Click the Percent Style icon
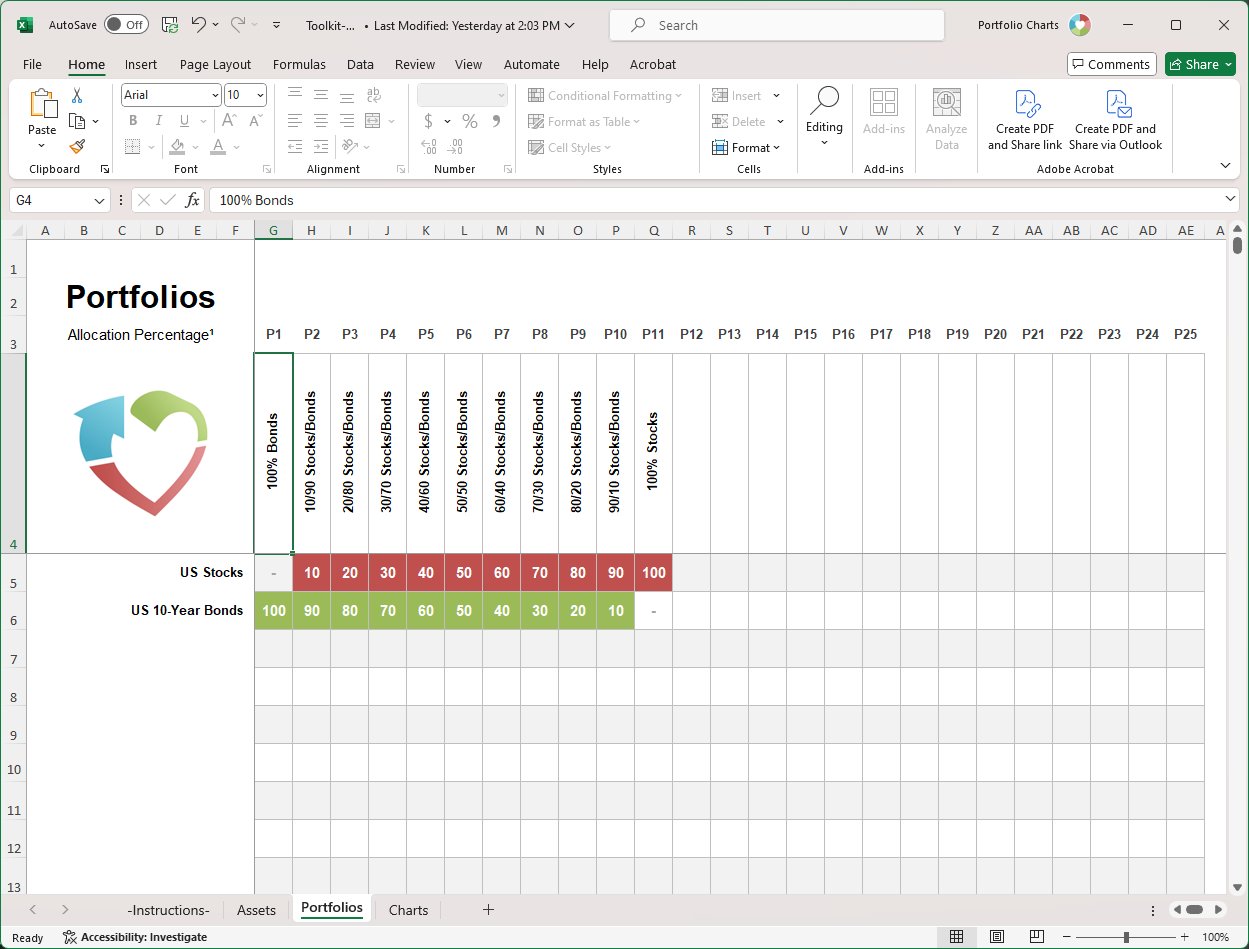 [469, 121]
